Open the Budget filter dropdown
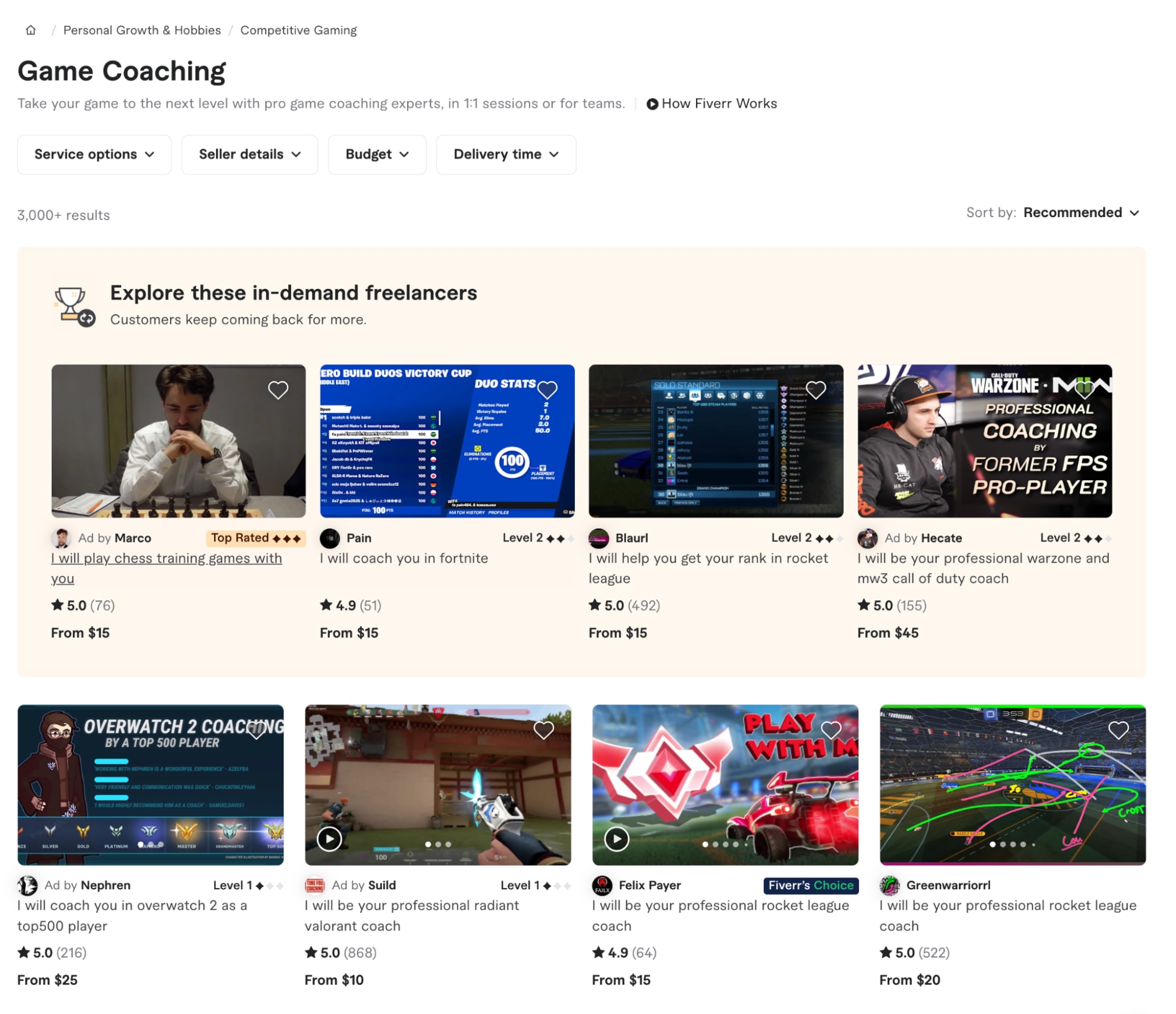 (x=377, y=154)
